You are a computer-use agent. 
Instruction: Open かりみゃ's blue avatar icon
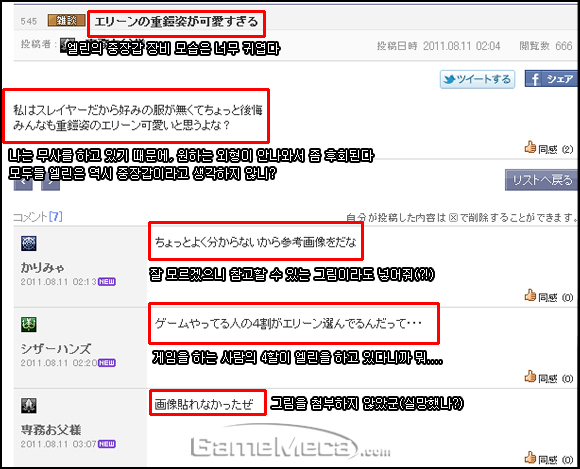point(28,243)
